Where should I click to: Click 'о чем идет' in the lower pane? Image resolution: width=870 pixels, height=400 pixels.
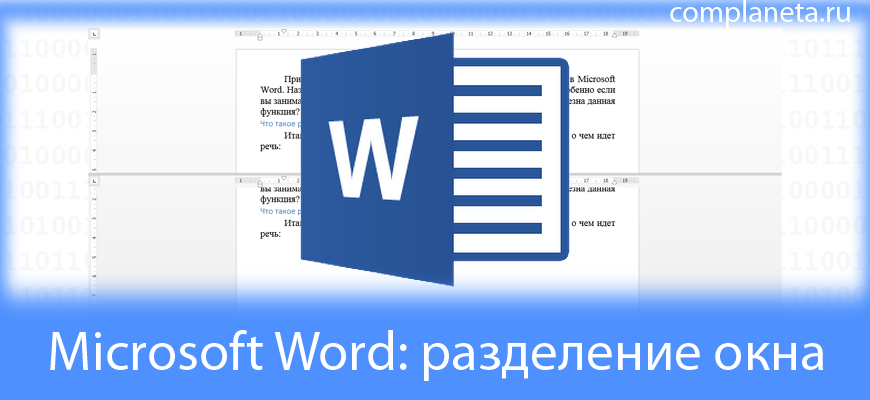pos(593,223)
